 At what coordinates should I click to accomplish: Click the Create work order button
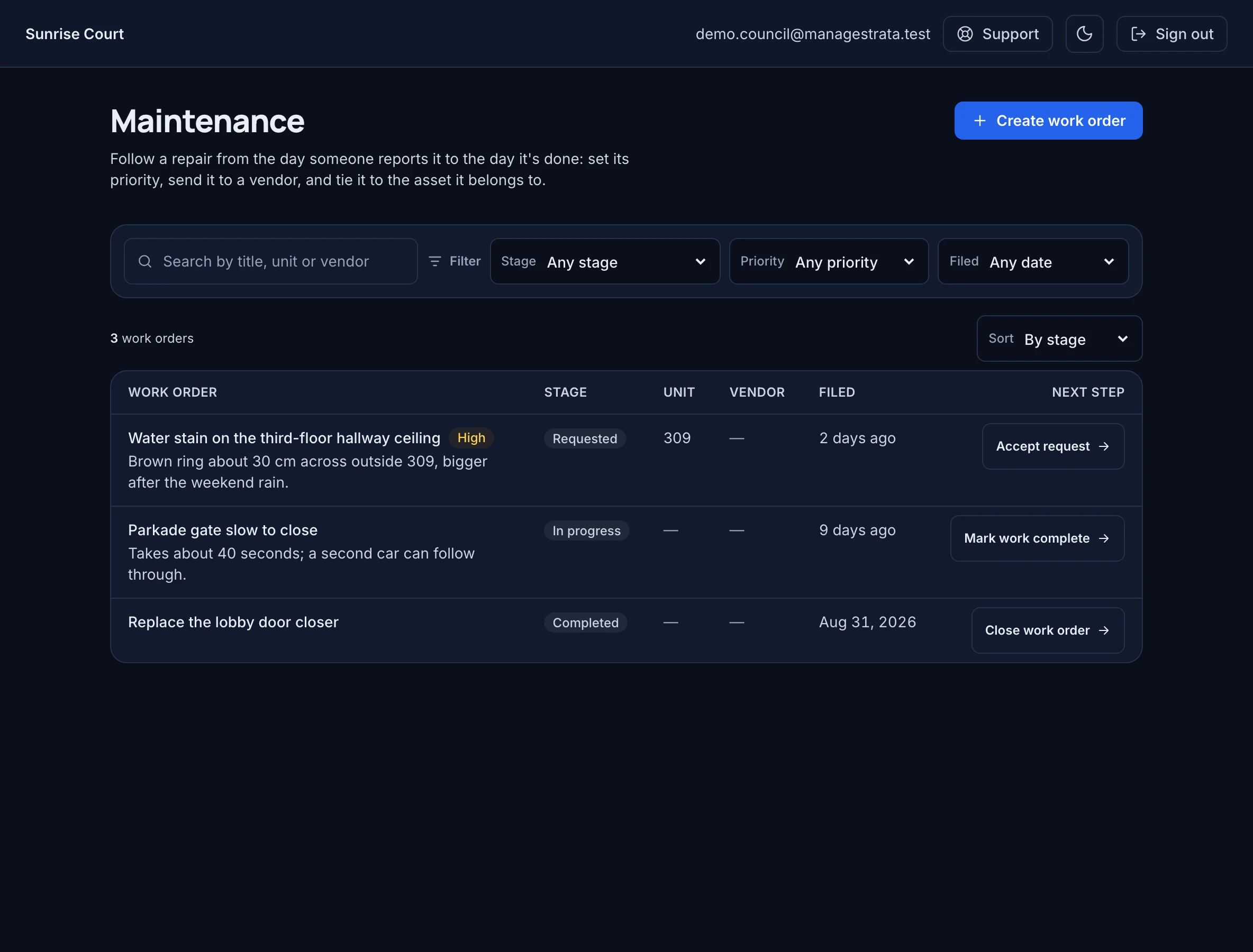(x=1048, y=121)
